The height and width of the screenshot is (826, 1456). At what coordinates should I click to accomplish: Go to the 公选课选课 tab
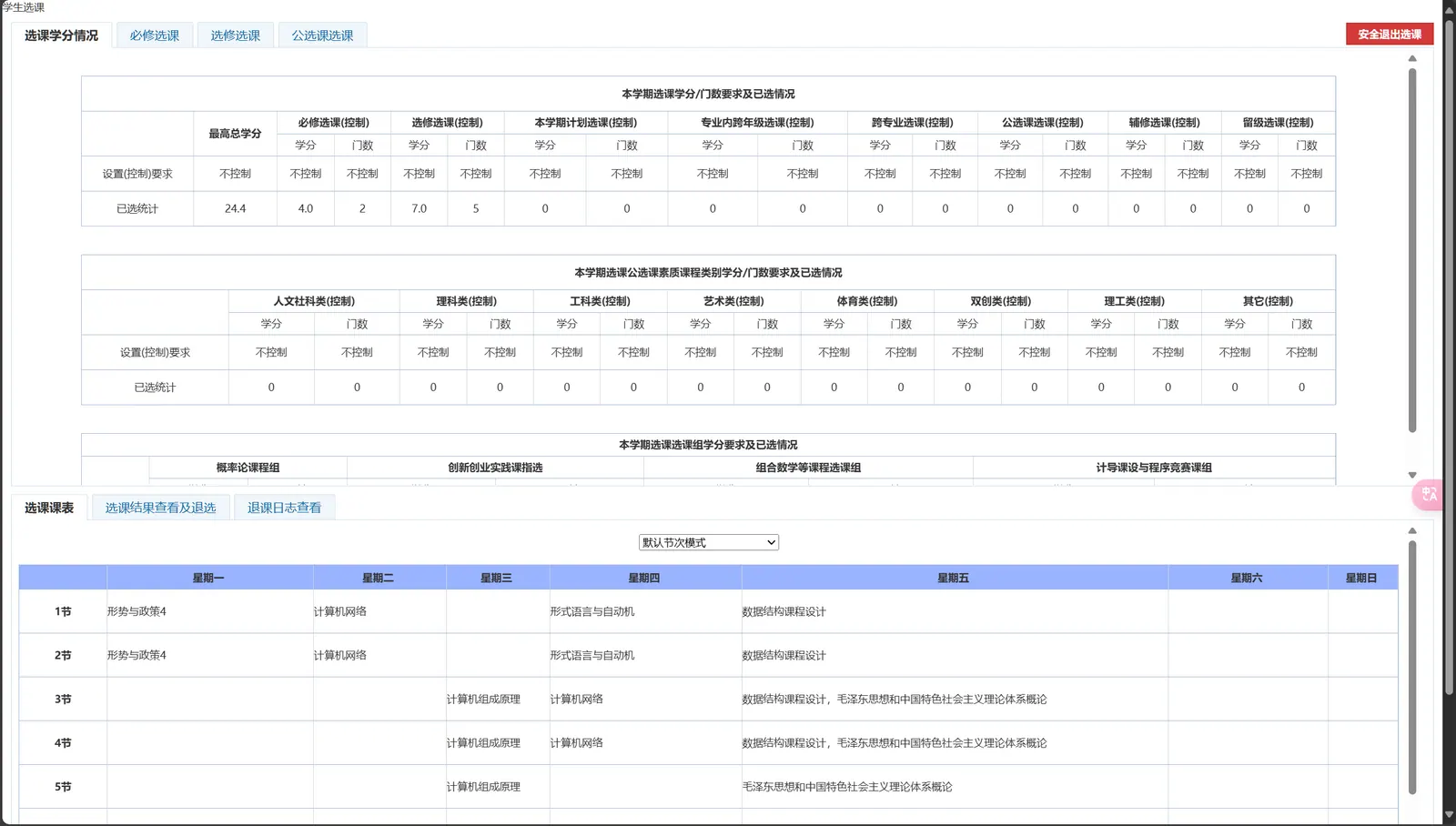pyautogui.click(x=322, y=35)
